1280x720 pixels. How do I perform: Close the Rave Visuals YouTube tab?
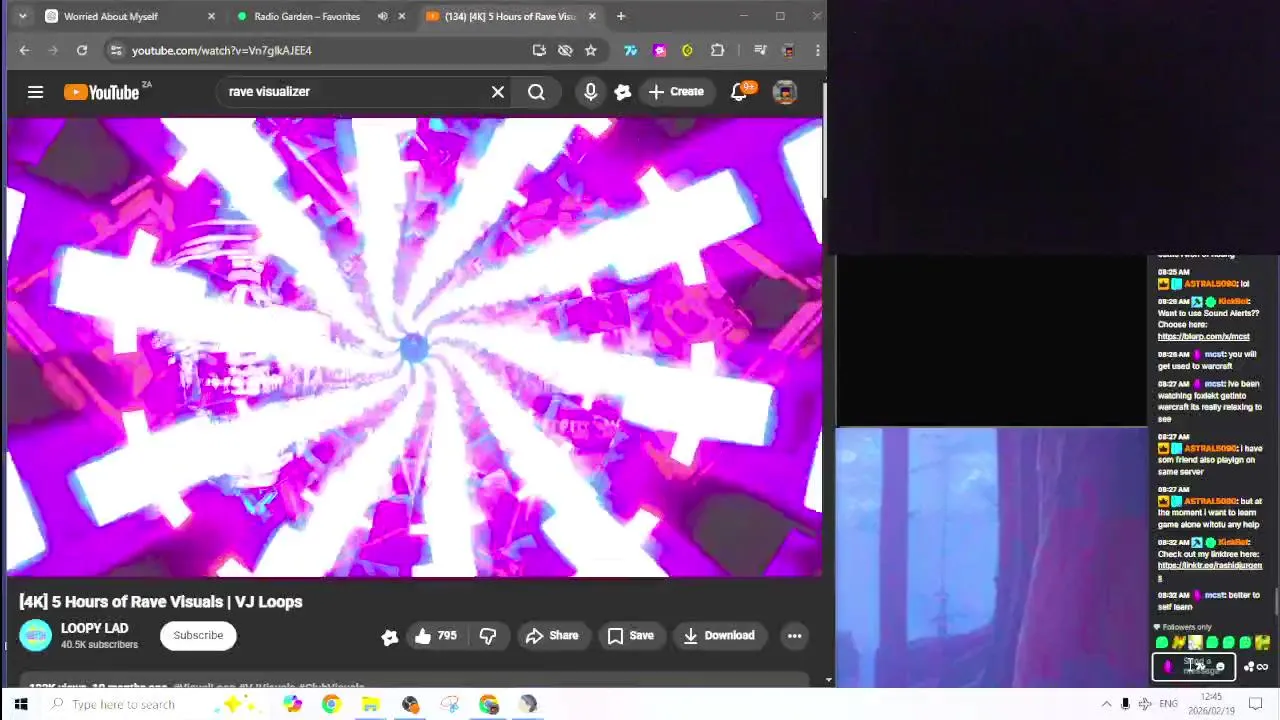click(x=592, y=16)
